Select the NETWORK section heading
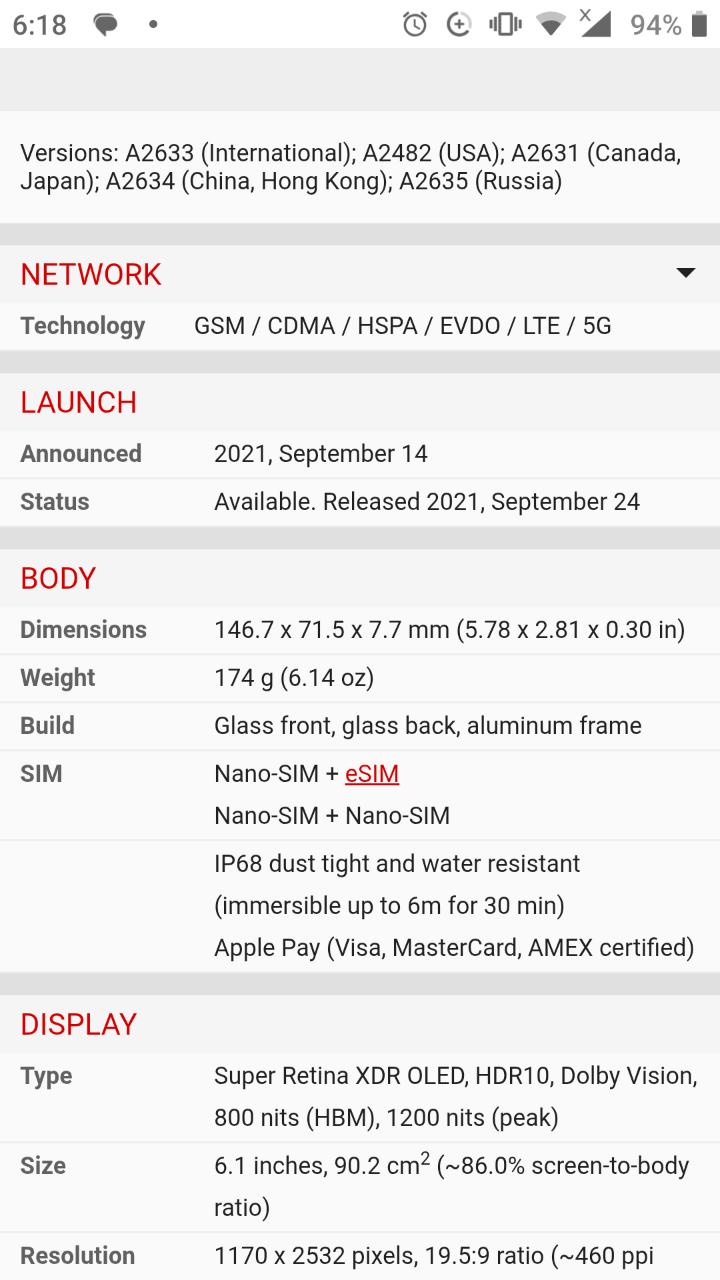Screen dimensions: 720x1280 click(91, 274)
